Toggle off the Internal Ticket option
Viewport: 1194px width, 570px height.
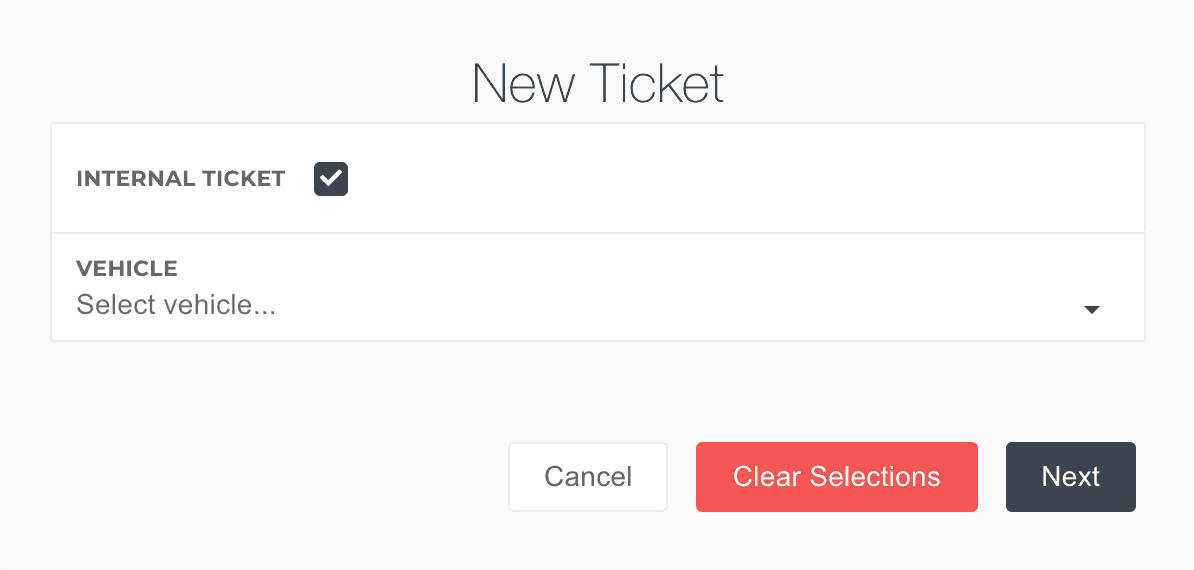331,179
